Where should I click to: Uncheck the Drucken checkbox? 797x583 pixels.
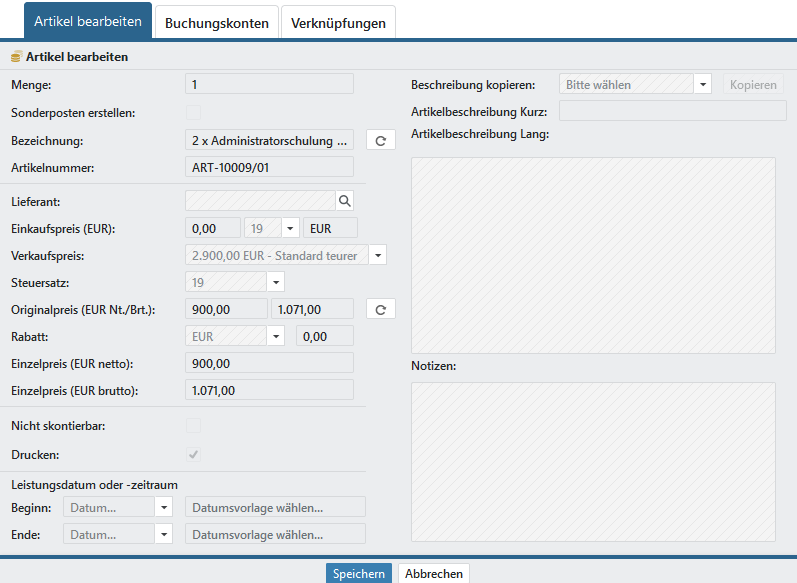click(194, 455)
